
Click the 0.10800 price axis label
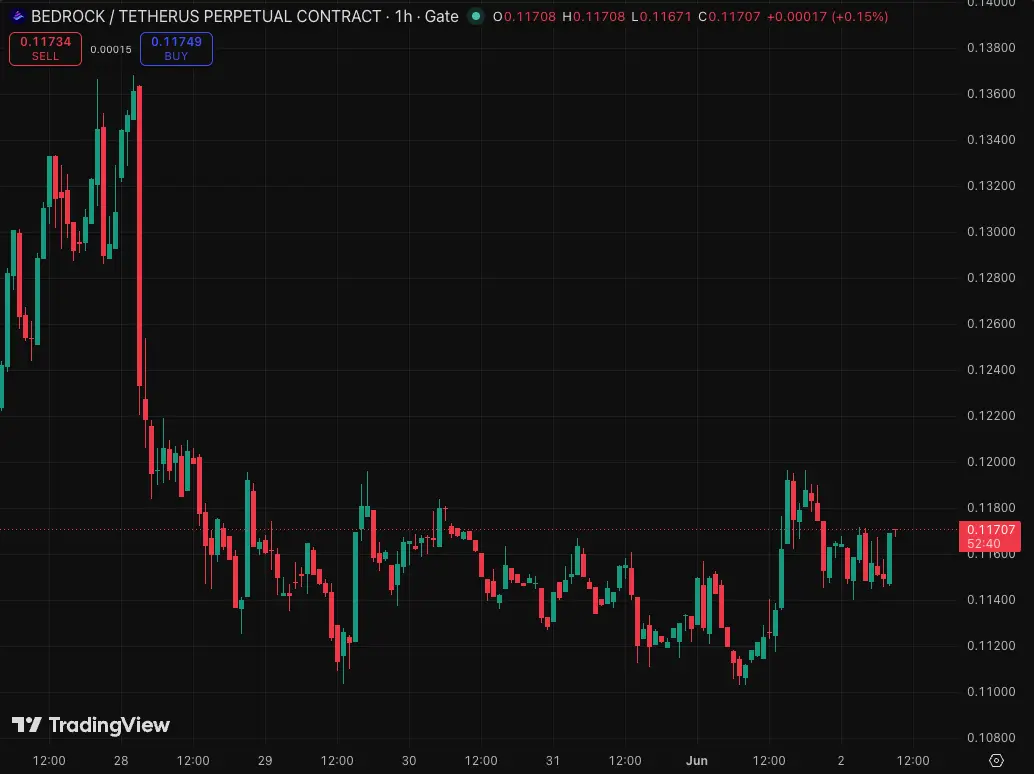pos(990,738)
